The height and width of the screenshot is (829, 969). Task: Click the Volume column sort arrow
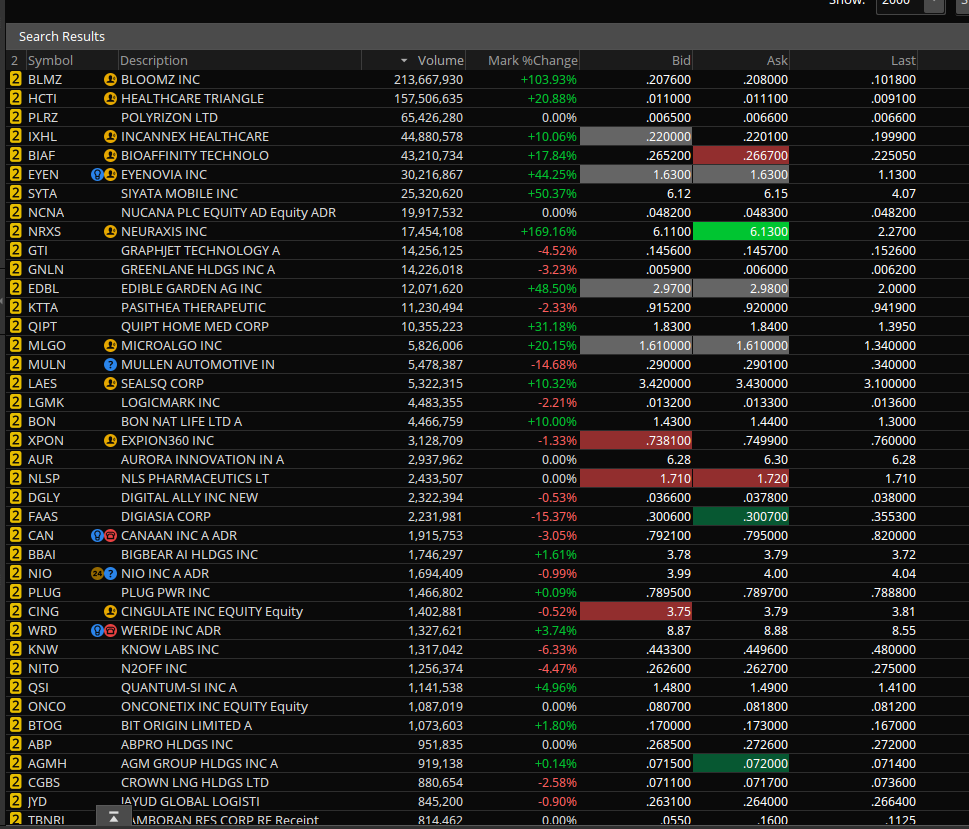(404, 61)
